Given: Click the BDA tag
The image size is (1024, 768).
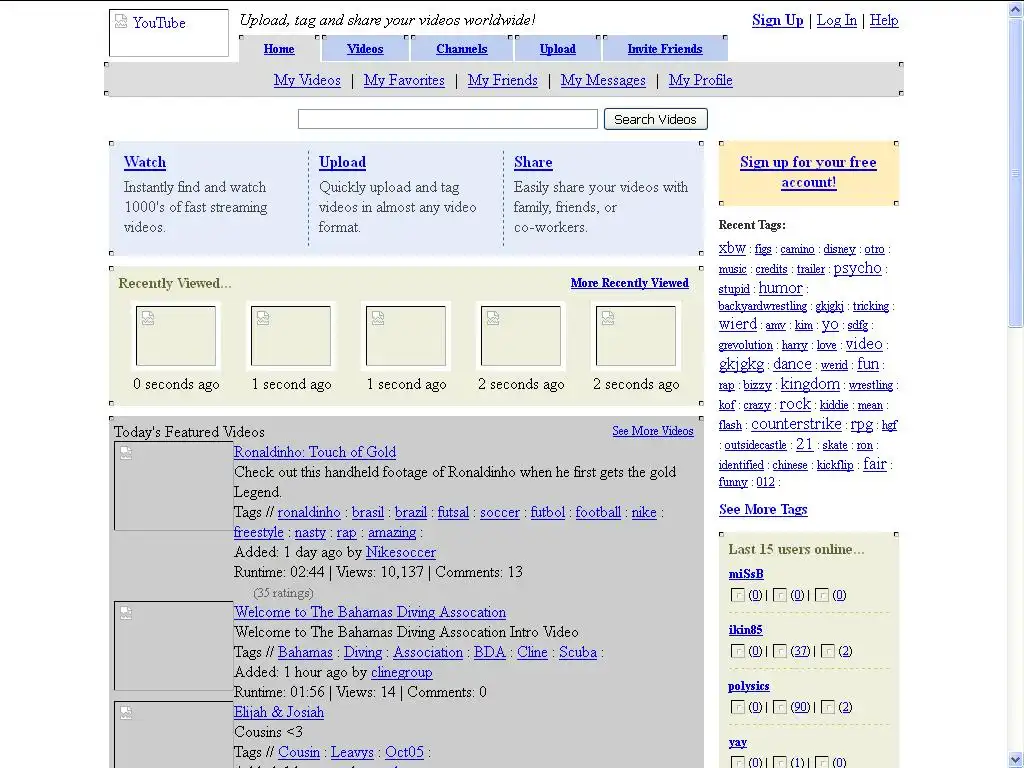Looking at the screenshot, I should [490, 652].
